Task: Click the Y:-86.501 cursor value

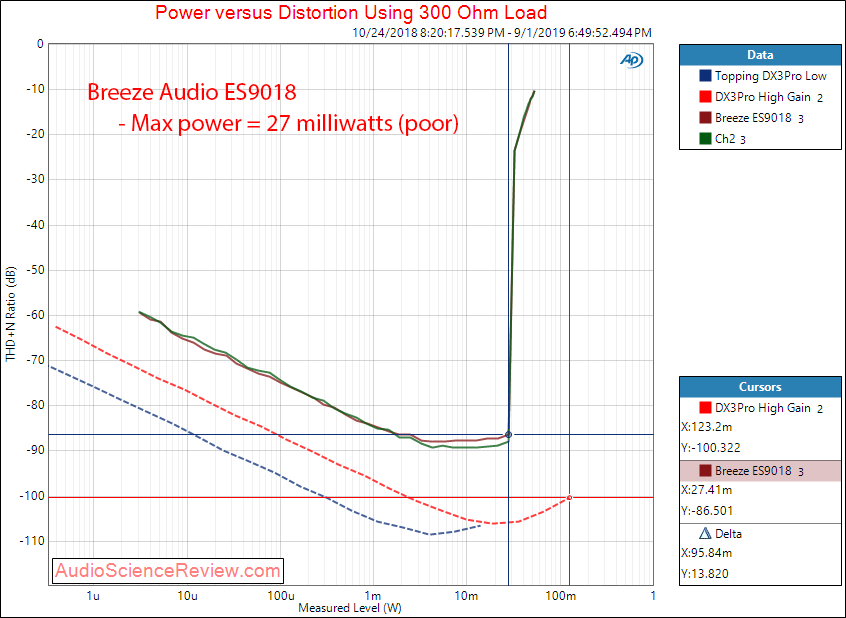Action: (x=707, y=511)
